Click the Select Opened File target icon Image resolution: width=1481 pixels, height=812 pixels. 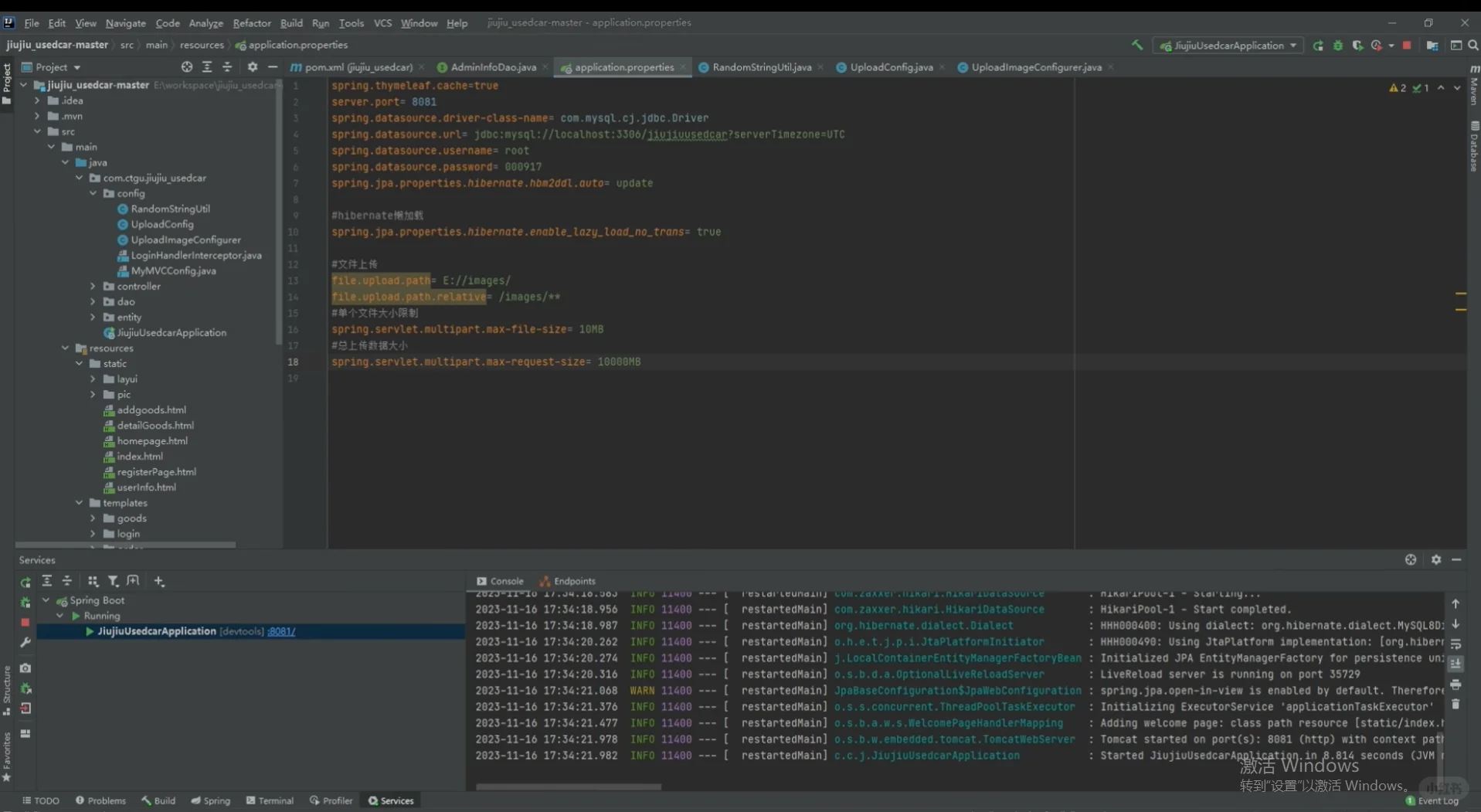pos(187,67)
